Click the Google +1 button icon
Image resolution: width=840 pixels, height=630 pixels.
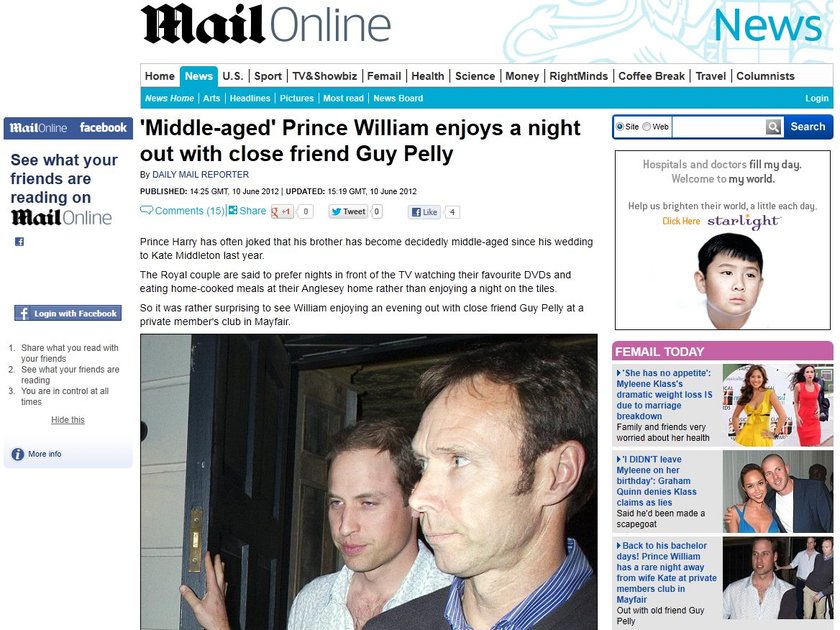pos(282,212)
